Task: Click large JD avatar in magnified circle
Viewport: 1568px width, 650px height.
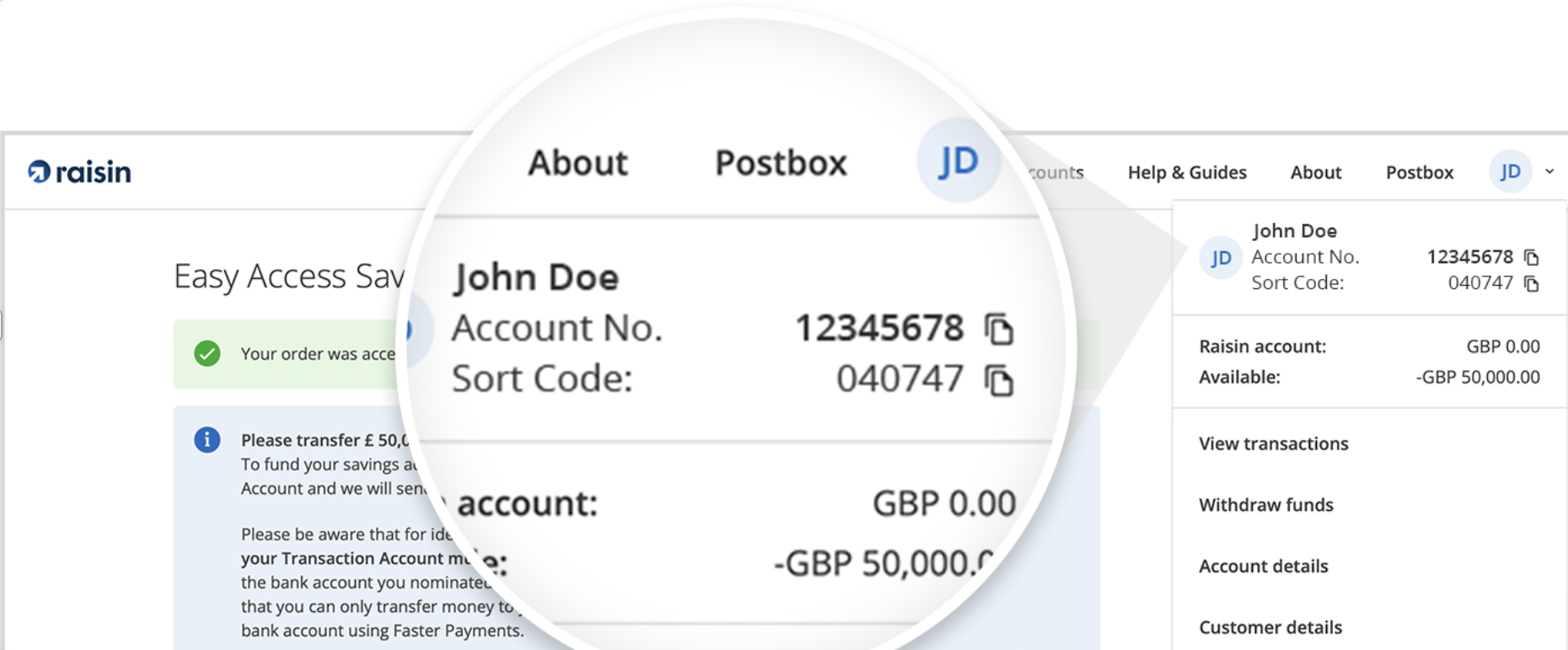Action: coord(959,160)
